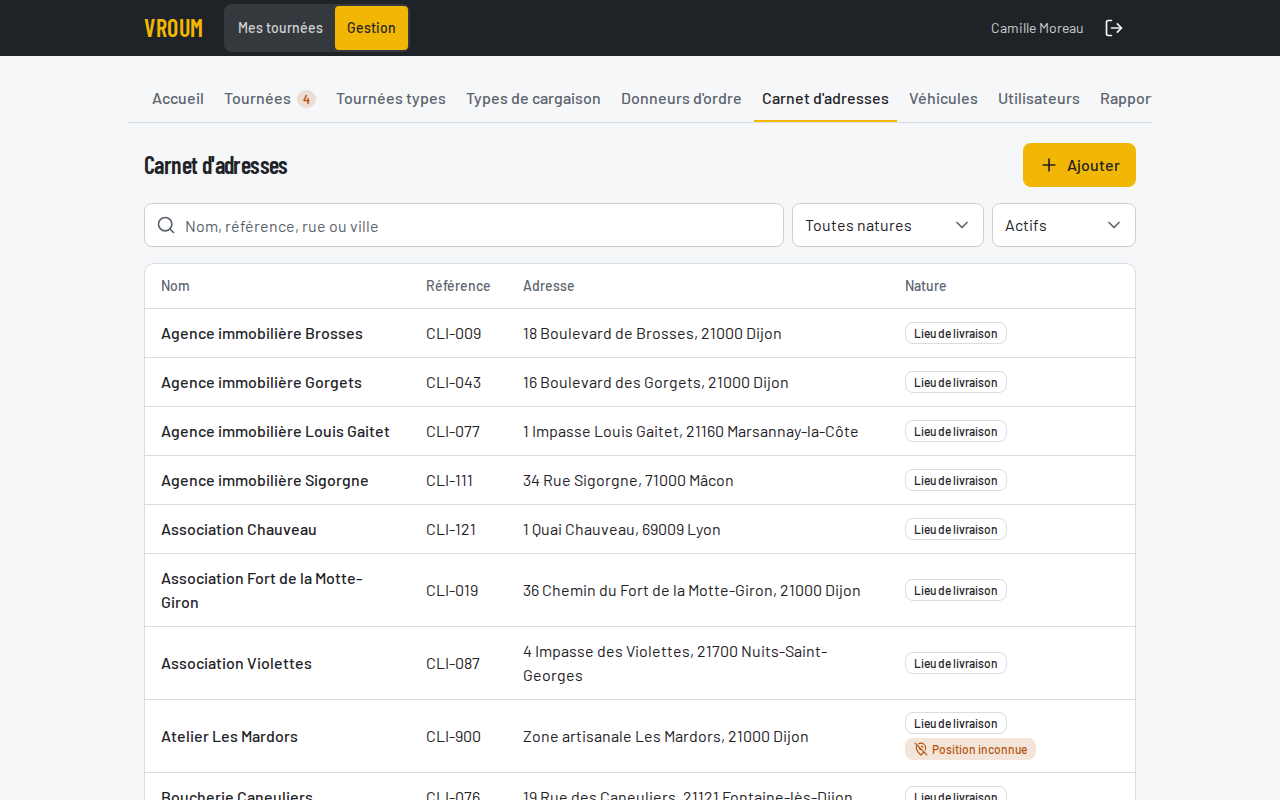This screenshot has width=1280, height=800.
Task: Select Agence immobilière Sigorgne
Action: (x=640, y=480)
